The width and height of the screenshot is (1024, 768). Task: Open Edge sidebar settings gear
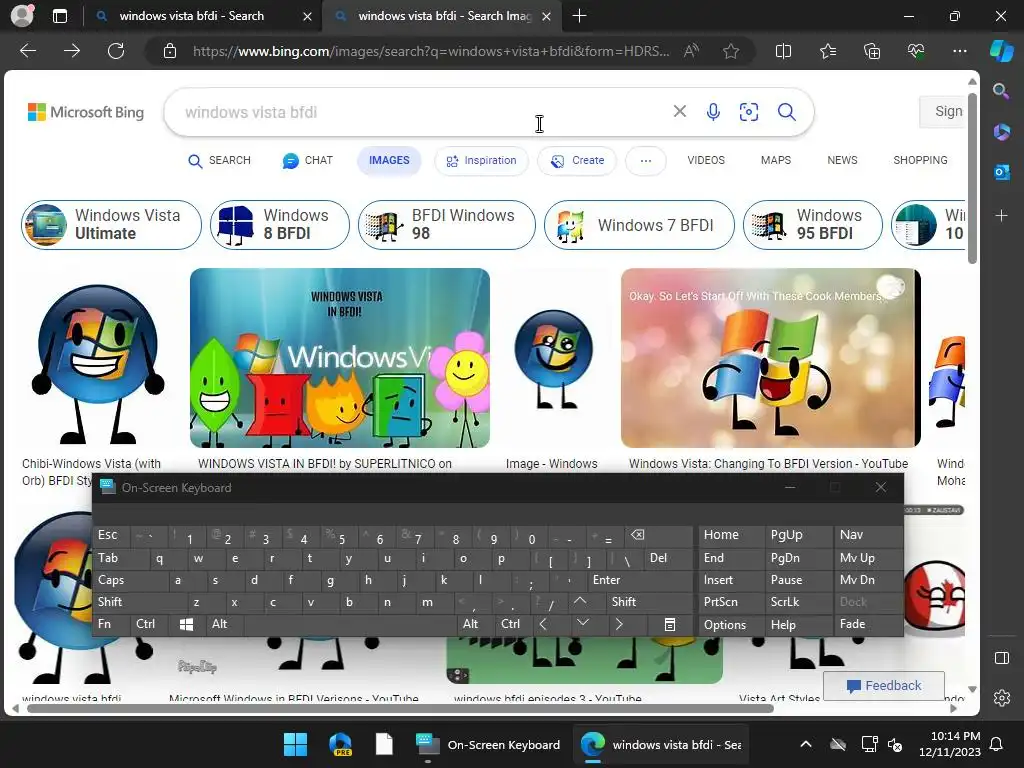pos(1001,697)
